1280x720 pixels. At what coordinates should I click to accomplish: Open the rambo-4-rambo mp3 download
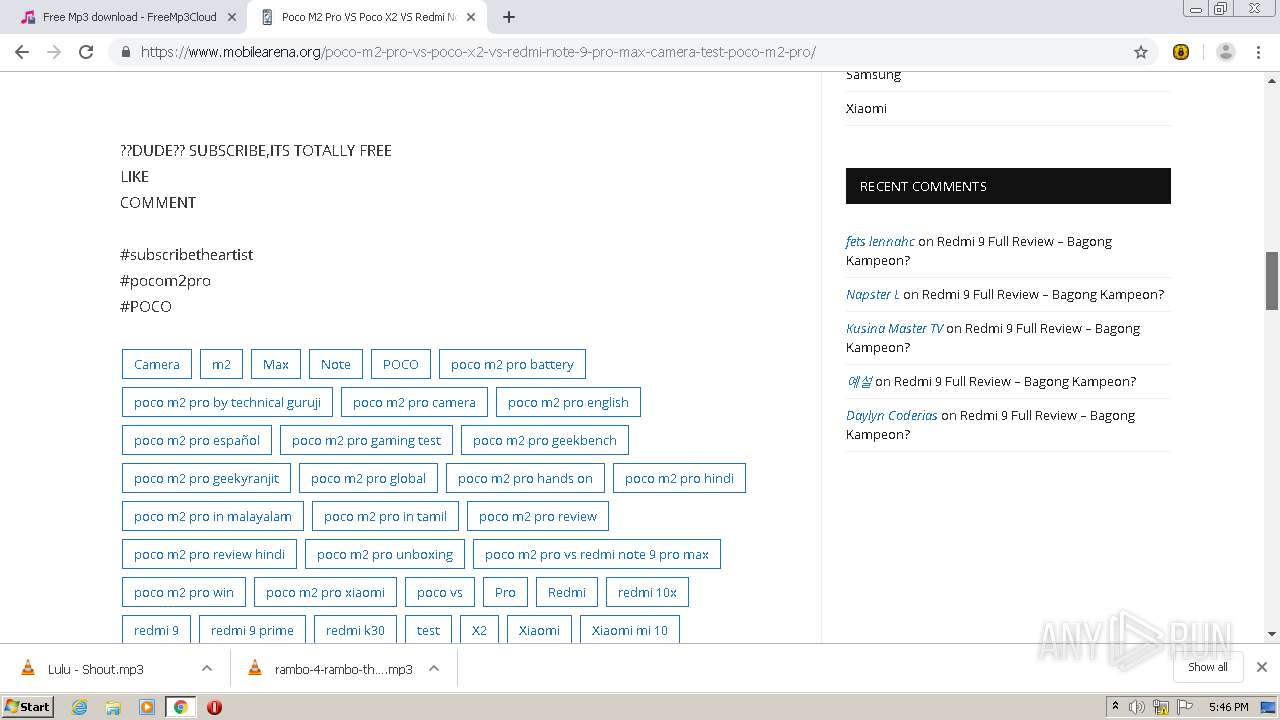pos(343,669)
